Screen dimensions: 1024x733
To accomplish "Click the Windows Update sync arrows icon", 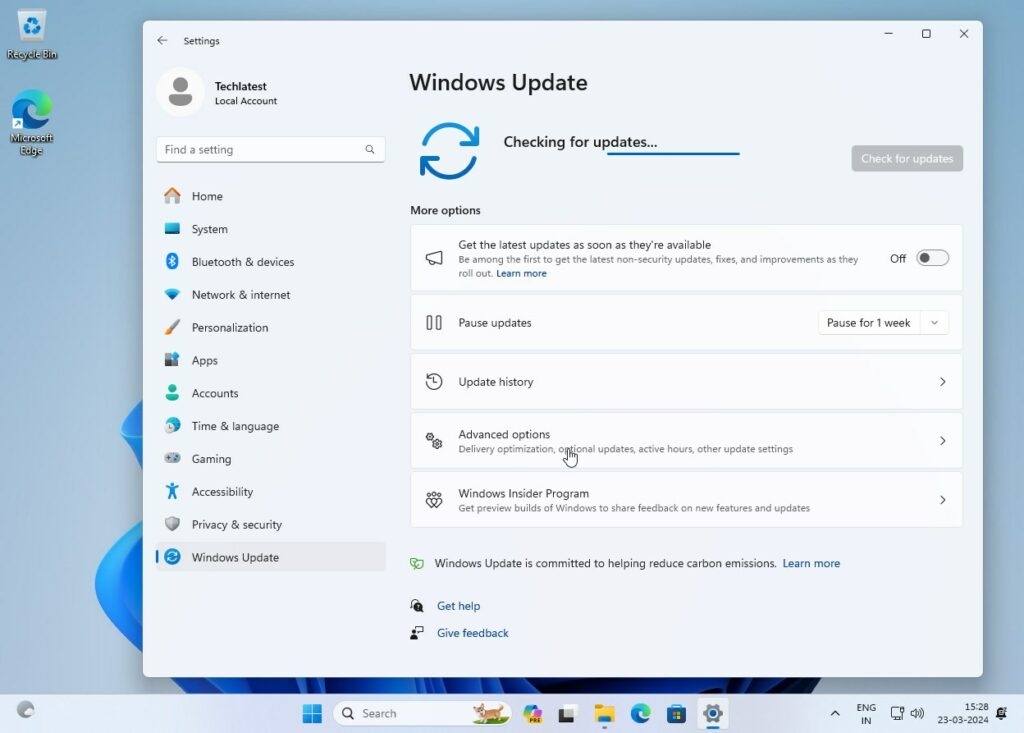I will [x=449, y=151].
